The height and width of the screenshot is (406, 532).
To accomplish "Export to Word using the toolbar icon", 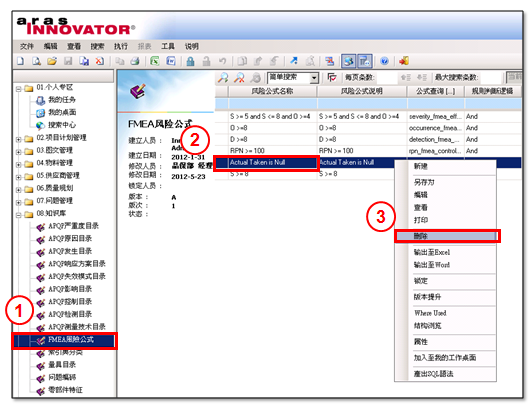I will coord(171,61).
